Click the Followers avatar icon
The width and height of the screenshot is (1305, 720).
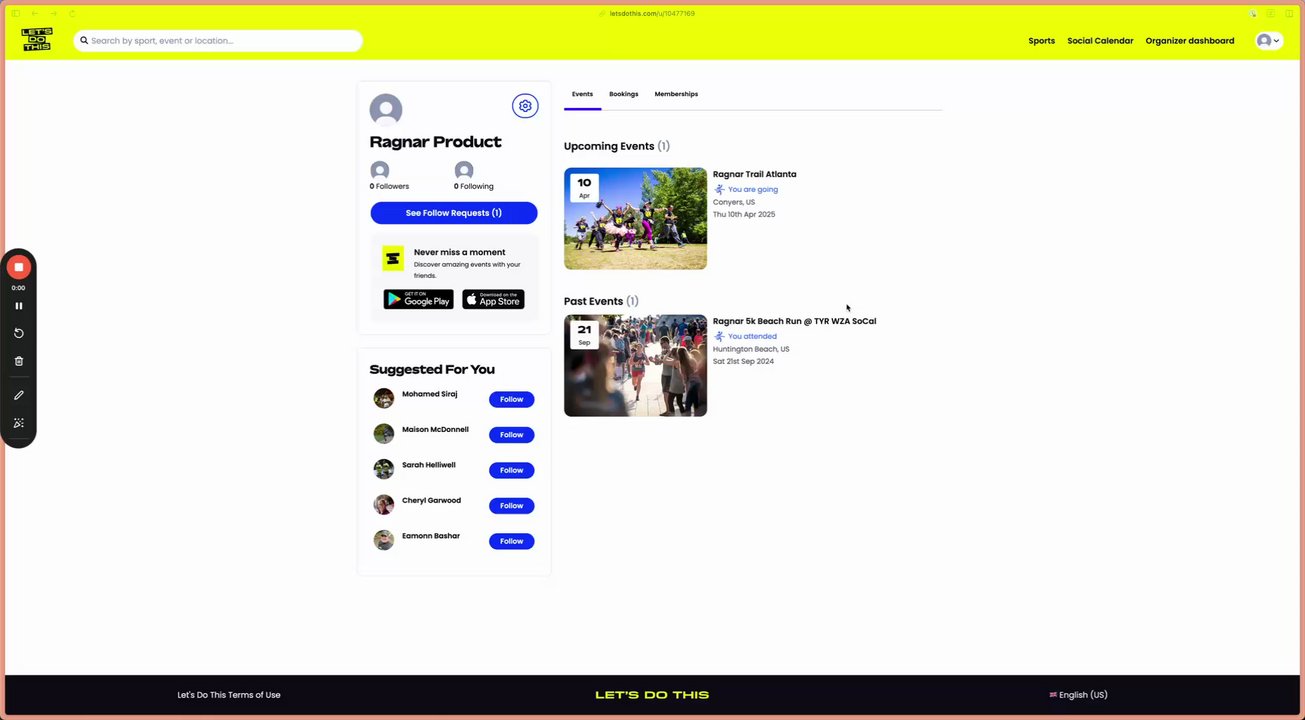click(380, 171)
